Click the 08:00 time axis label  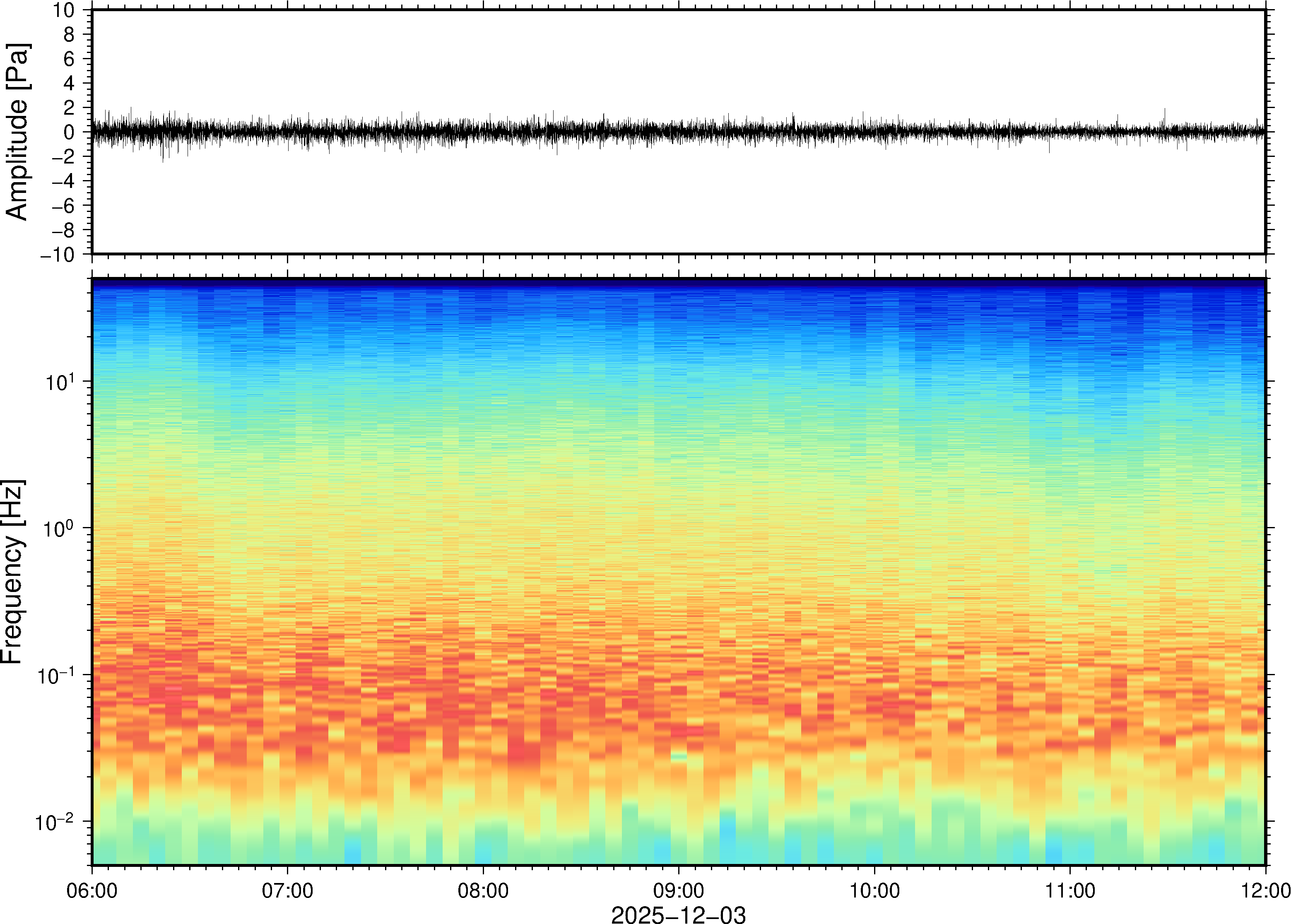483,890
